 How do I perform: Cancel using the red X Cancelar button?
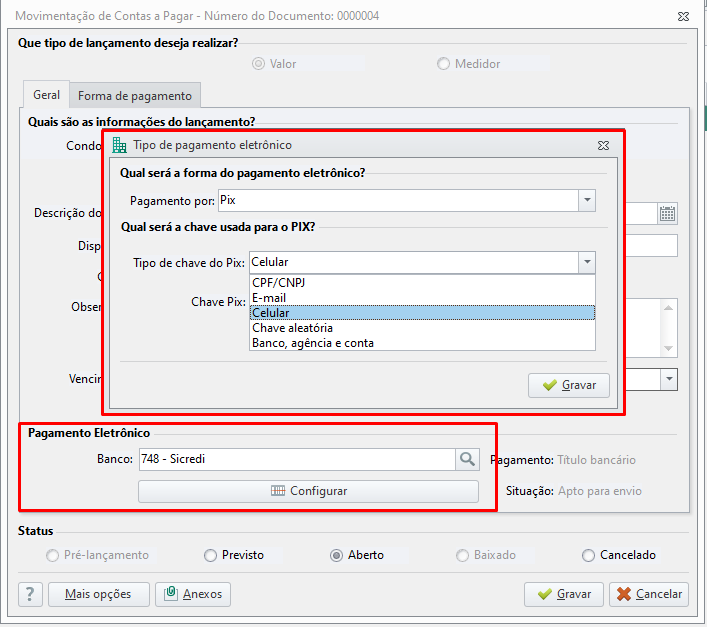[649, 594]
